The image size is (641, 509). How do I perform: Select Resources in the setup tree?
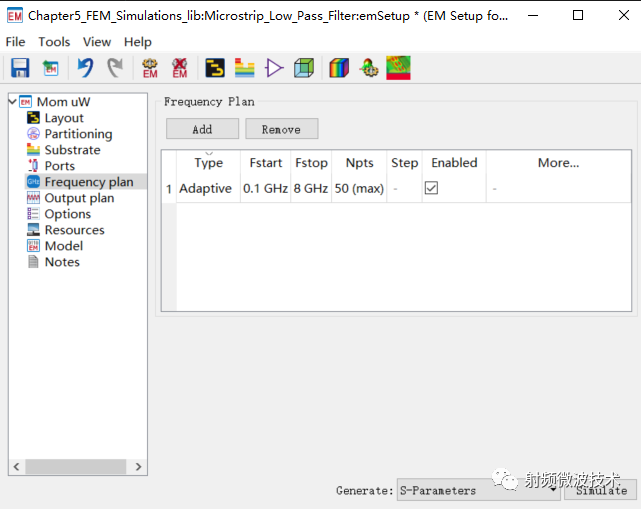(74, 230)
